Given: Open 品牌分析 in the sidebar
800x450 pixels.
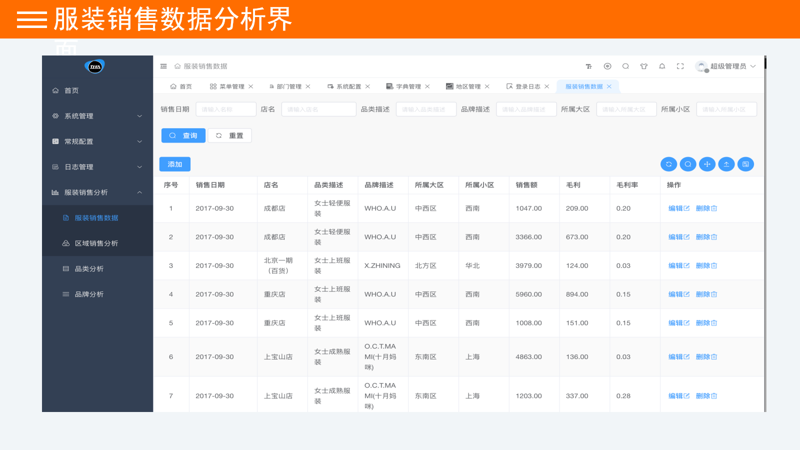Looking at the screenshot, I should 97,295.
